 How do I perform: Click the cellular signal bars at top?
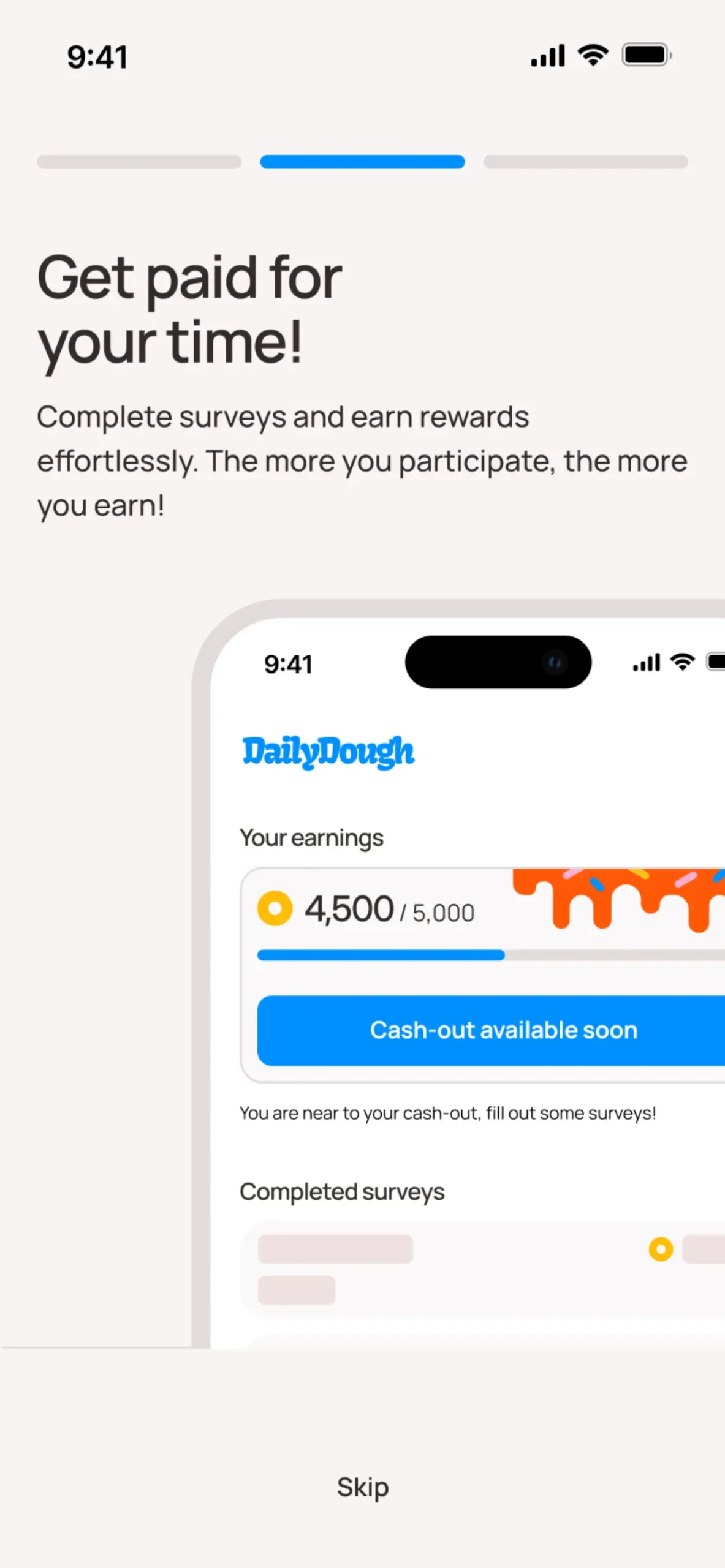(548, 56)
